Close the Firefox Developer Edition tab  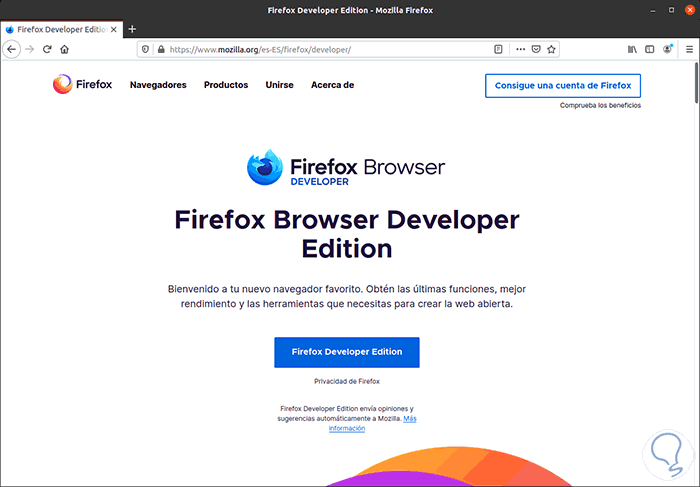coord(114,29)
